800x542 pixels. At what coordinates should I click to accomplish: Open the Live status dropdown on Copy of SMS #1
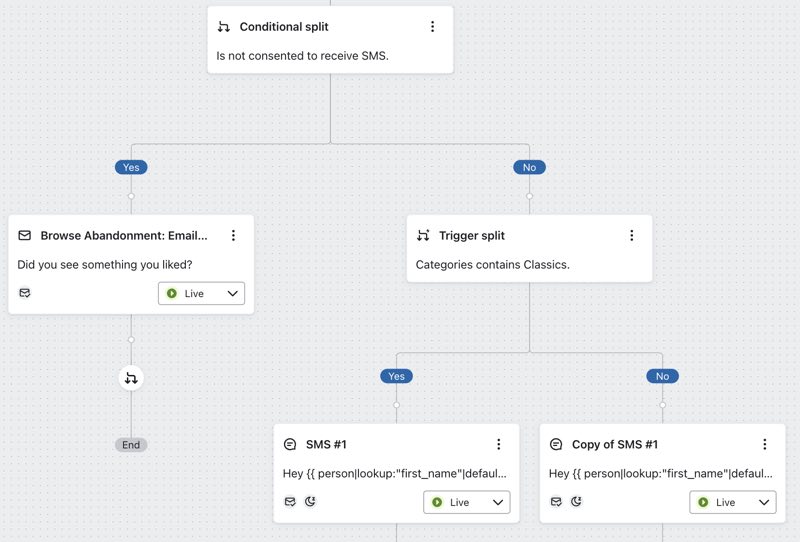pos(733,502)
